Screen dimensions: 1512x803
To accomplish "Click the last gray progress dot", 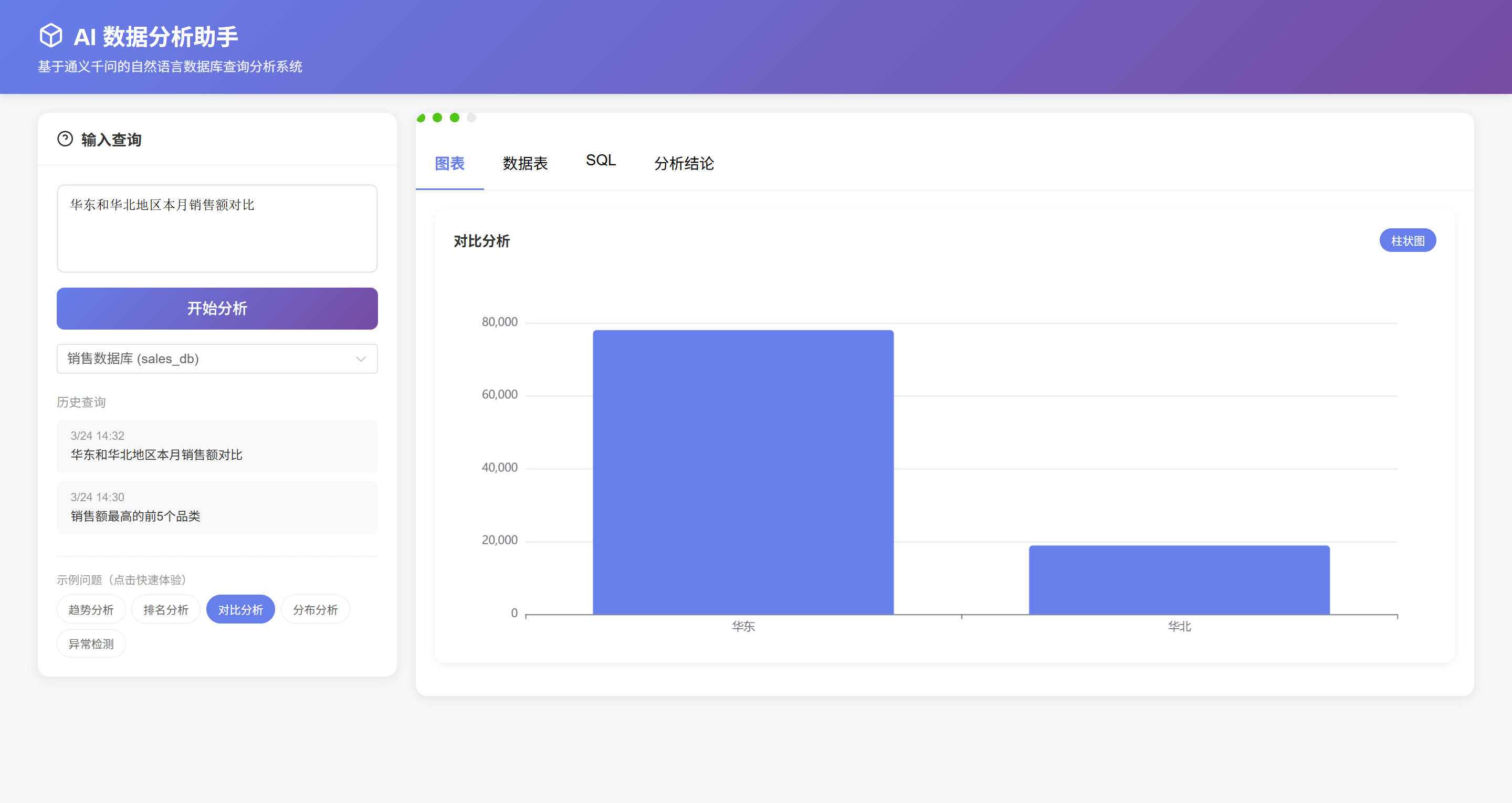I will coord(471,118).
